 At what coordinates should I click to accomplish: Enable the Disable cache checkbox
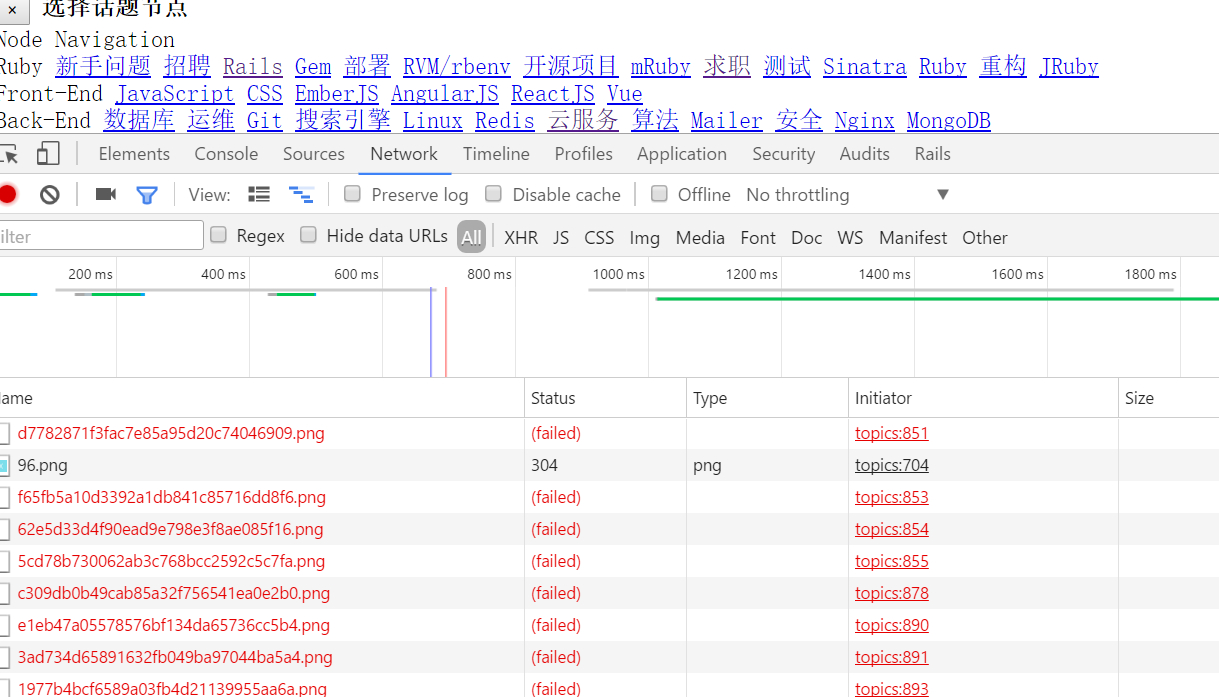point(493,194)
